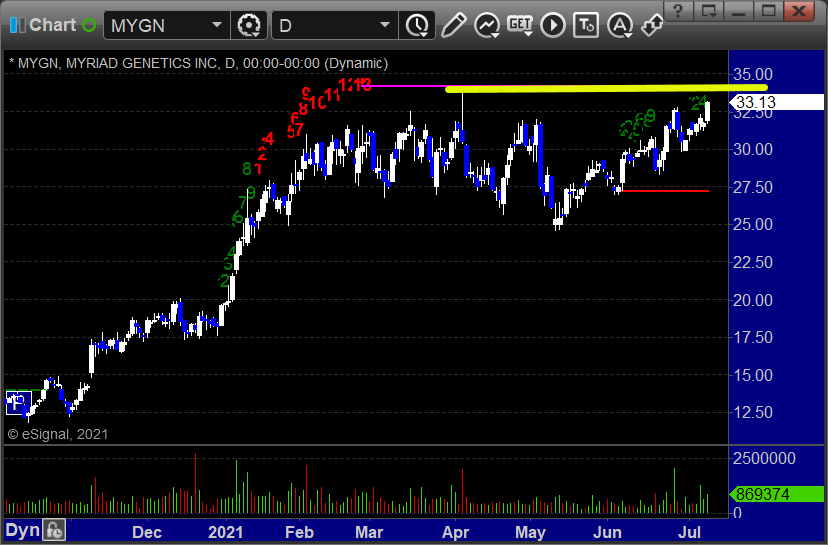The height and width of the screenshot is (545, 828).
Task: Start bar replay with play icon
Action: pos(553,25)
